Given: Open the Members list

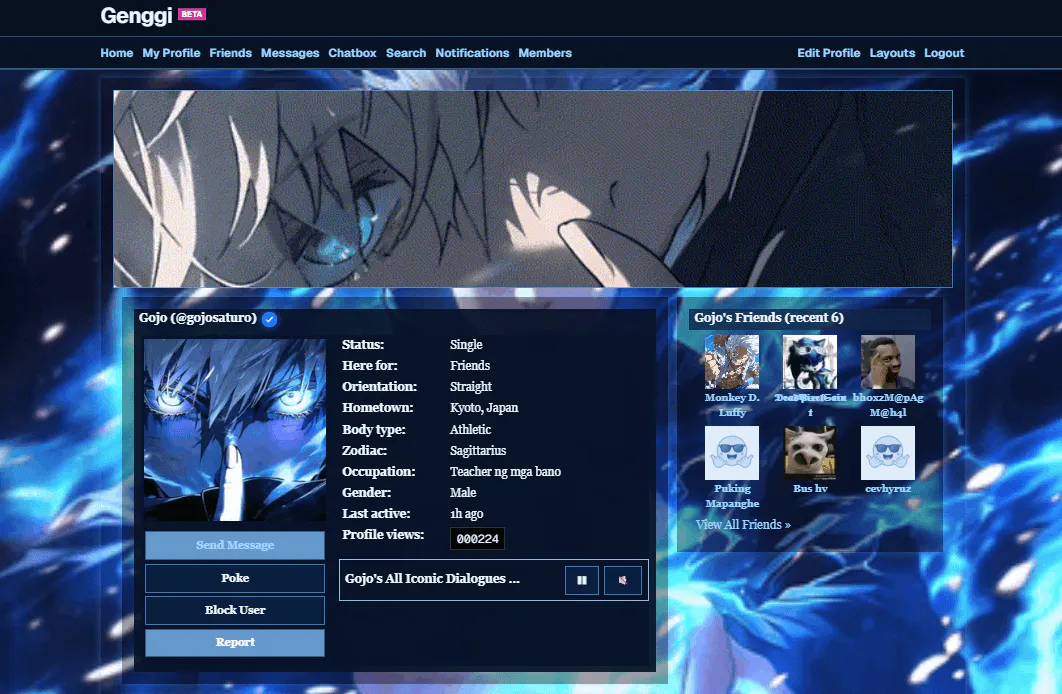Looking at the screenshot, I should tap(545, 53).
